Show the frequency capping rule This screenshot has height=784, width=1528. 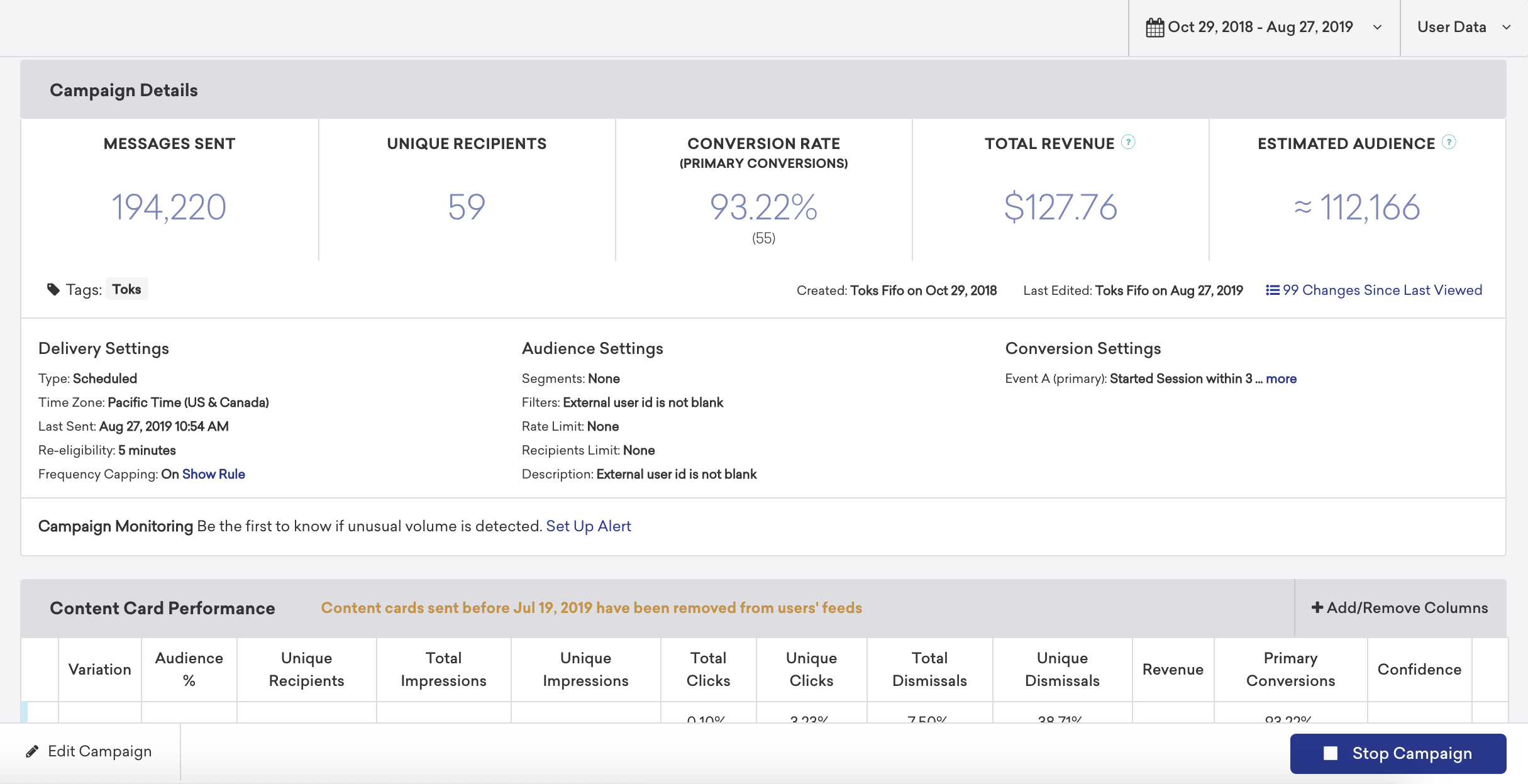(214, 474)
